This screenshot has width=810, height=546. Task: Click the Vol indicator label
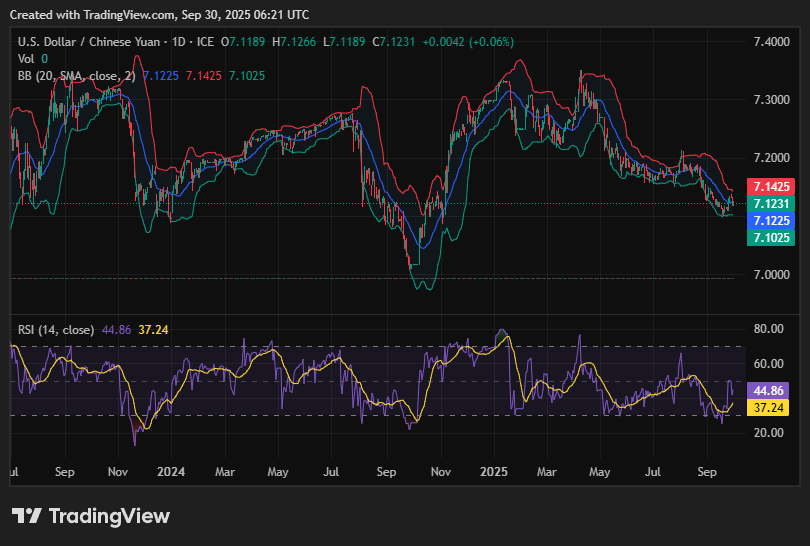point(26,58)
